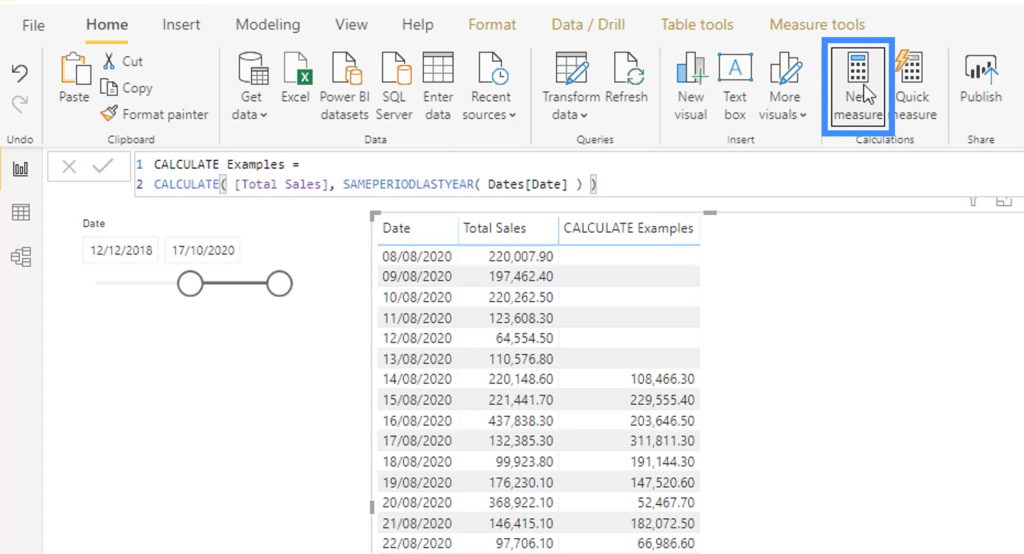Select the 08/08/2020 date cell
This screenshot has height=554, width=1024.
pyautogui.click(x=417, y=256)
